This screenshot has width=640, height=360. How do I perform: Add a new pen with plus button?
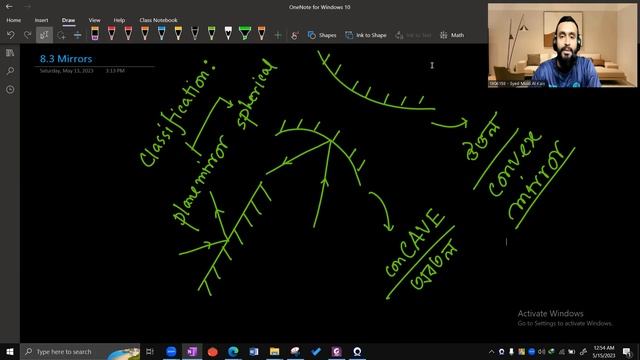pyautogui.click(x=278, y=36)
